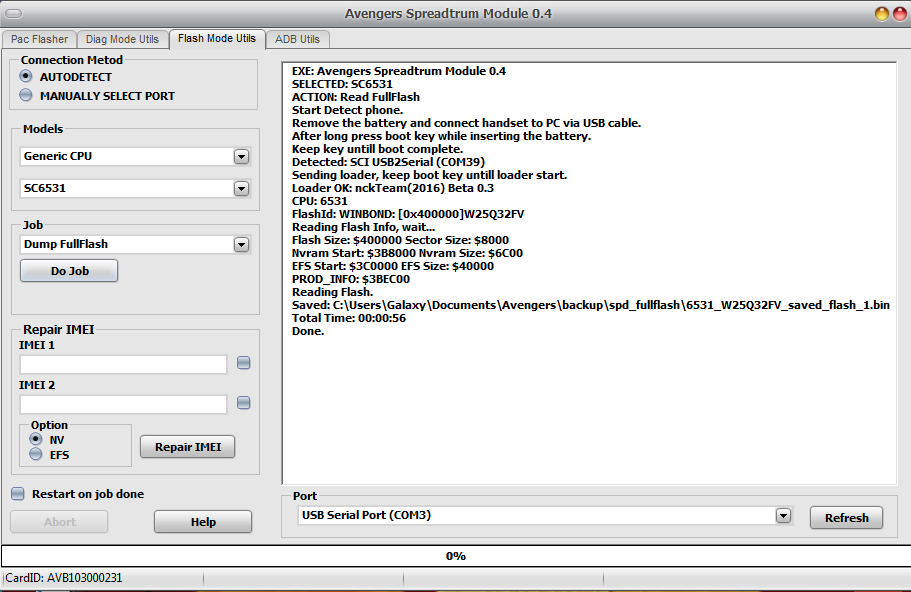Tick the checkbox next to IMEI 2
Image resolution: width=911 pixels, height=592 pixels.
pyautogui.click(x=243, y=403)
